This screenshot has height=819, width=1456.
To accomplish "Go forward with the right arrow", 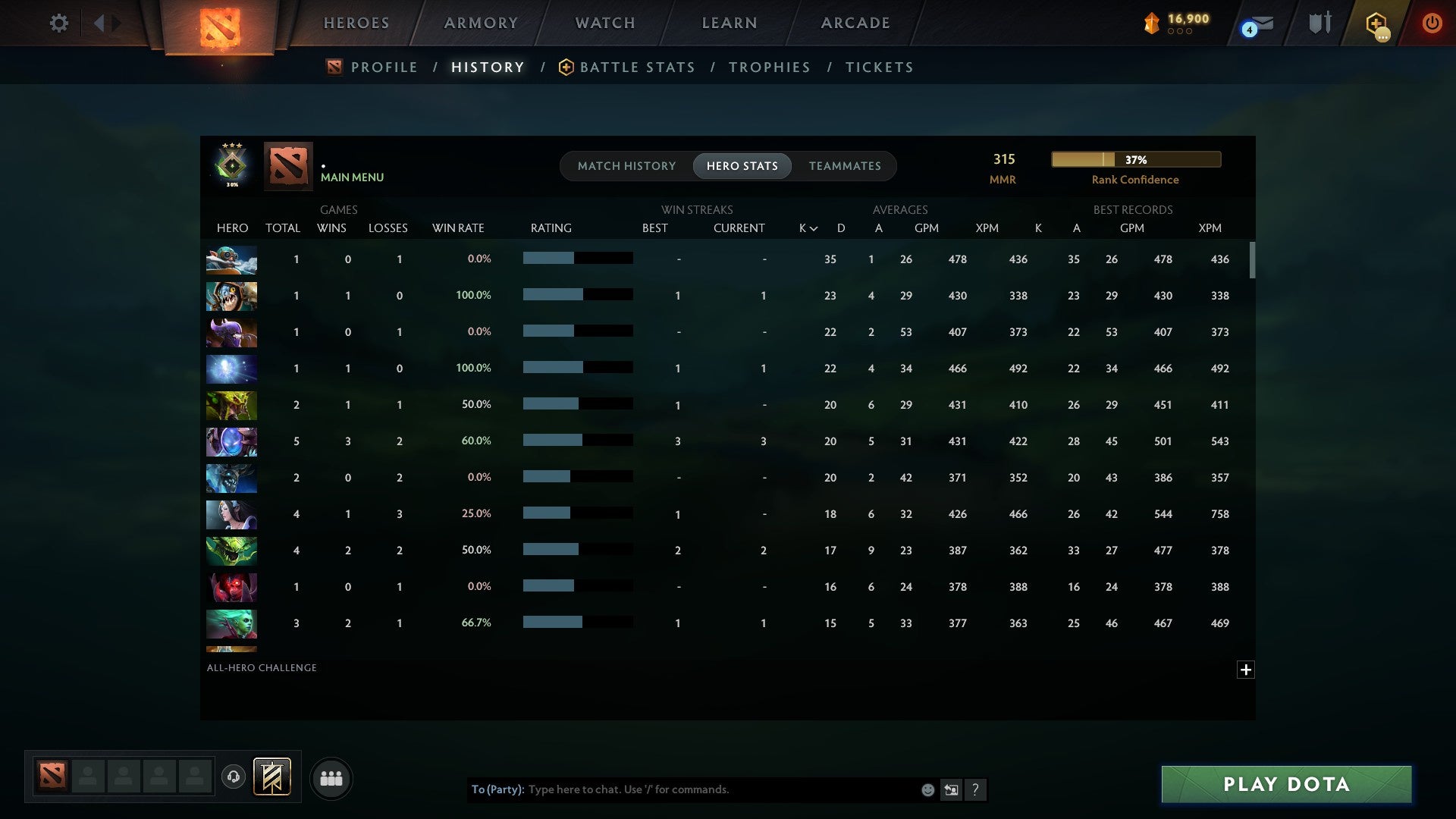I will pos(116,23).
